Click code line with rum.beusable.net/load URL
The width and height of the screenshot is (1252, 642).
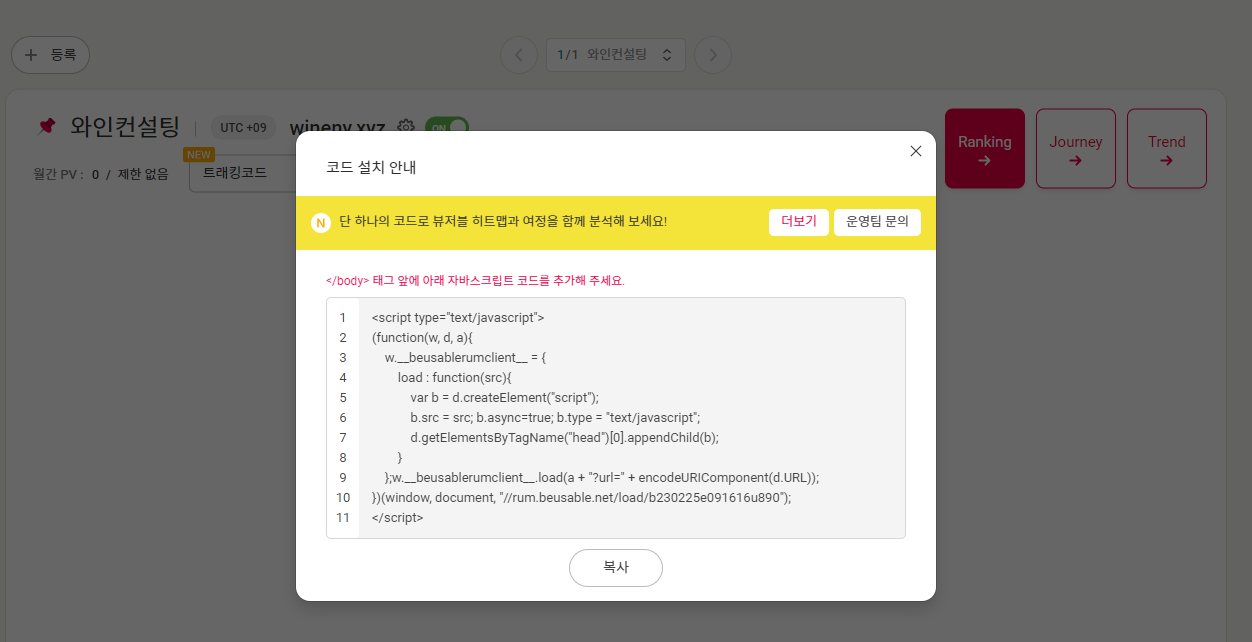pyautogui.click(x=581, y=498)
